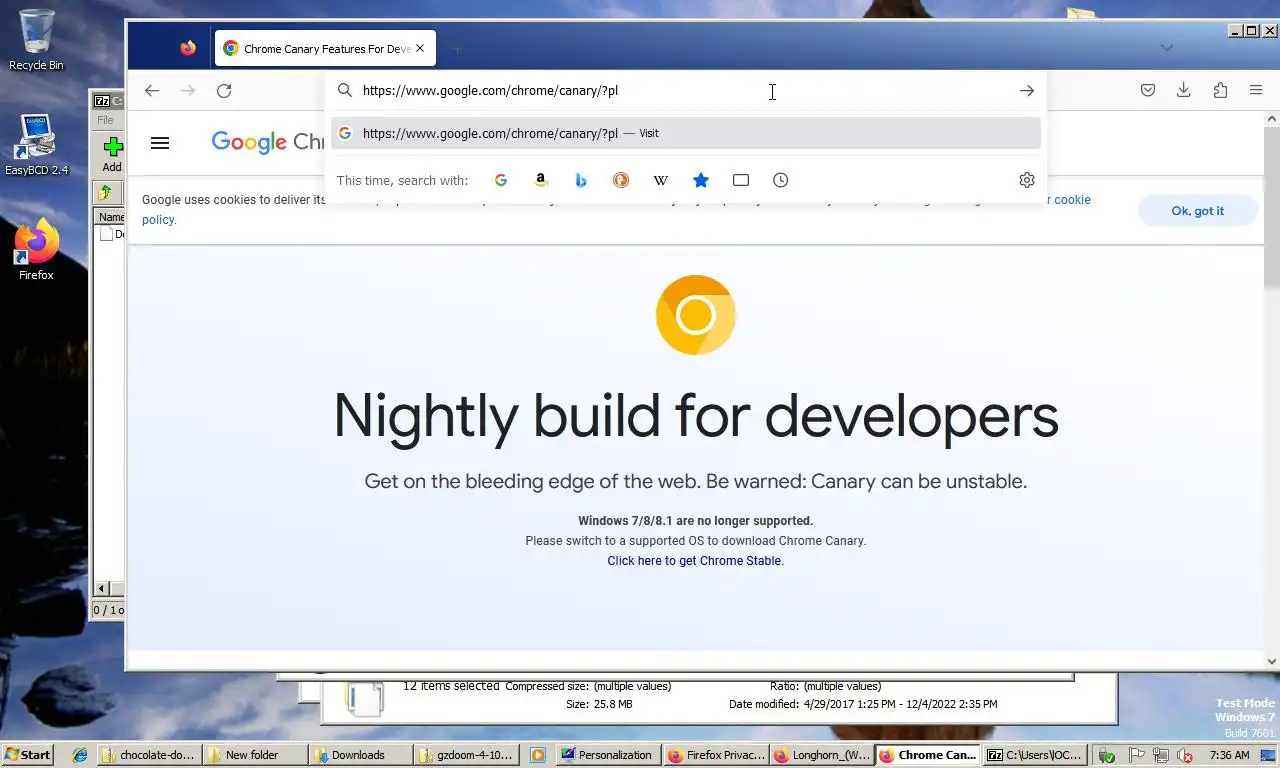Search this time with Bing
1280x768 pixels.
tap(581, 180)
